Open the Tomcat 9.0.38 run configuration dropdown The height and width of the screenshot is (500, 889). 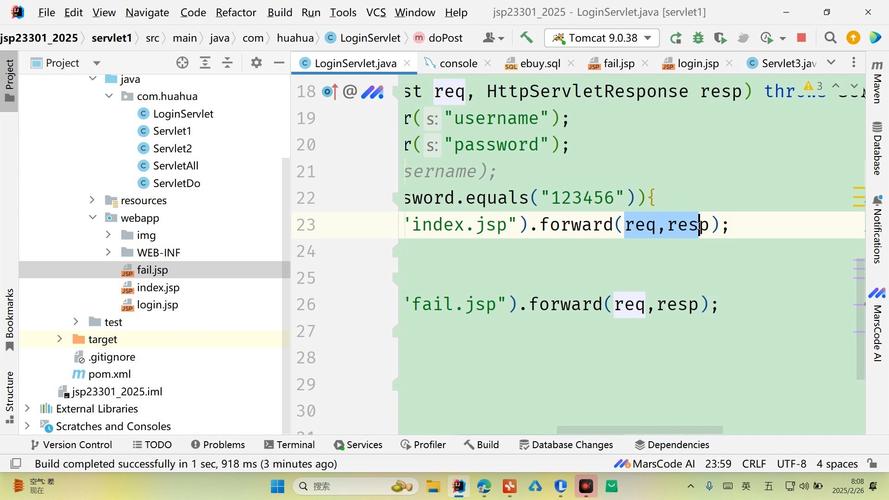click(x=600, y=38)
